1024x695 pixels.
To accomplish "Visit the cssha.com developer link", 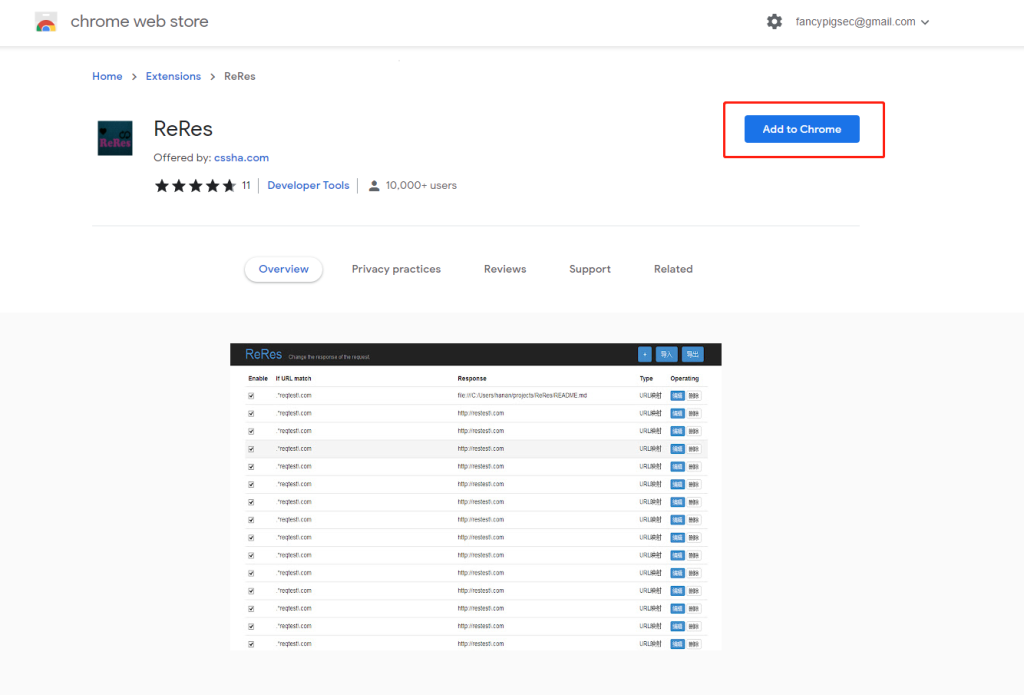I will 241,157.
